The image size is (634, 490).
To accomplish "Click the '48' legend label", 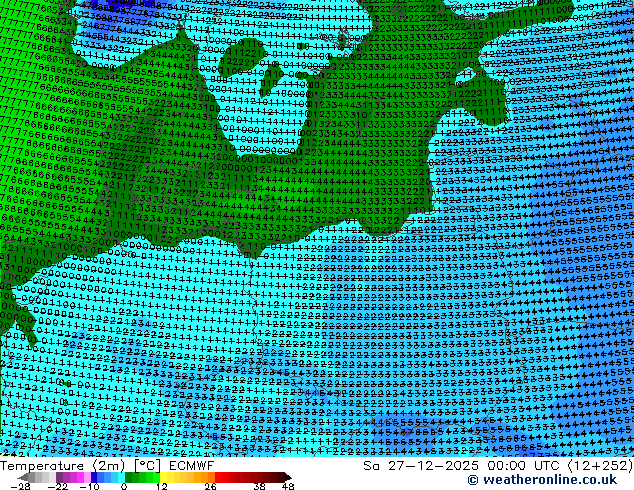I will coord(288,486).
